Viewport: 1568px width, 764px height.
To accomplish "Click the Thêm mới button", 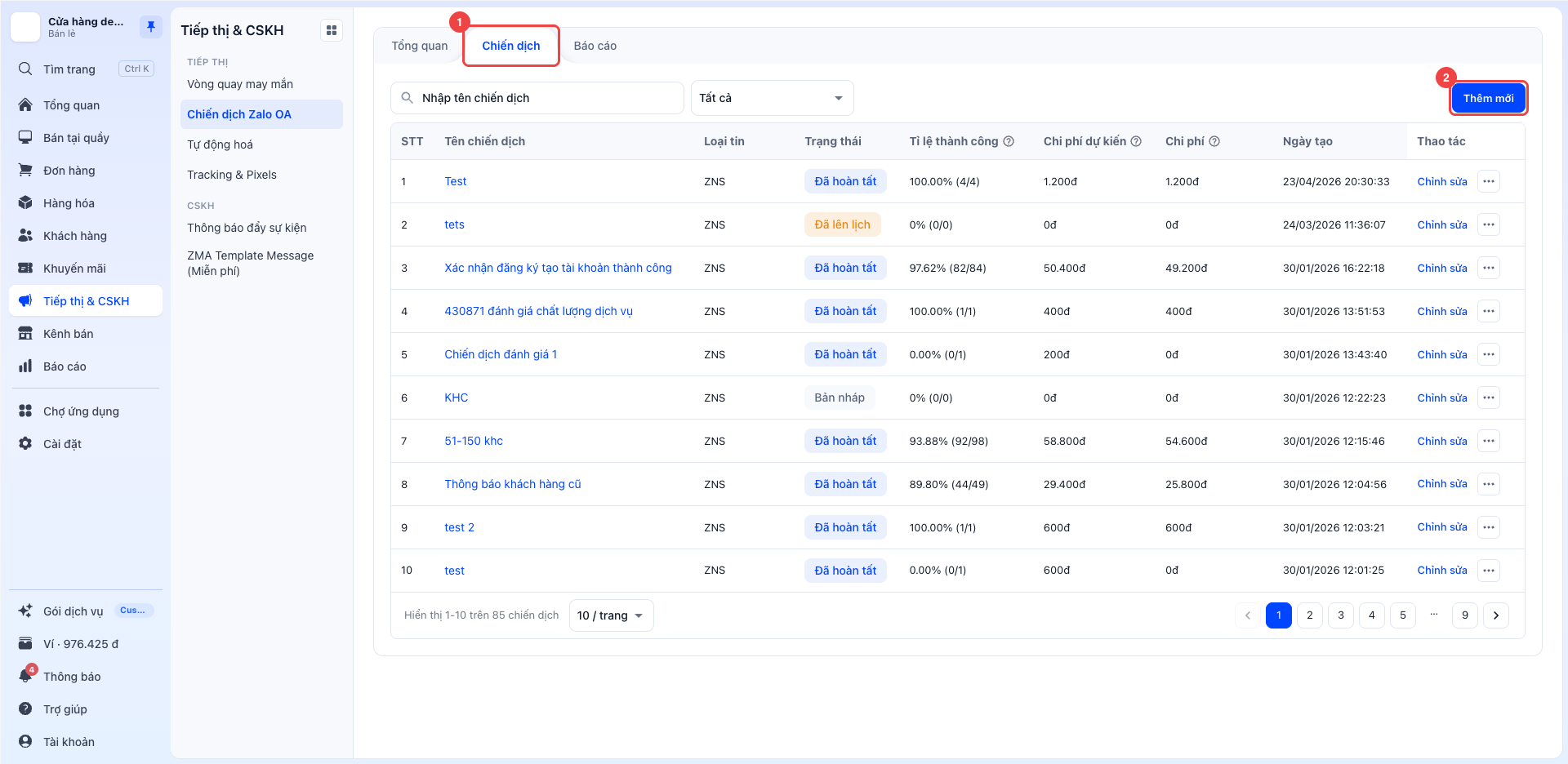I will [1488, 98].
